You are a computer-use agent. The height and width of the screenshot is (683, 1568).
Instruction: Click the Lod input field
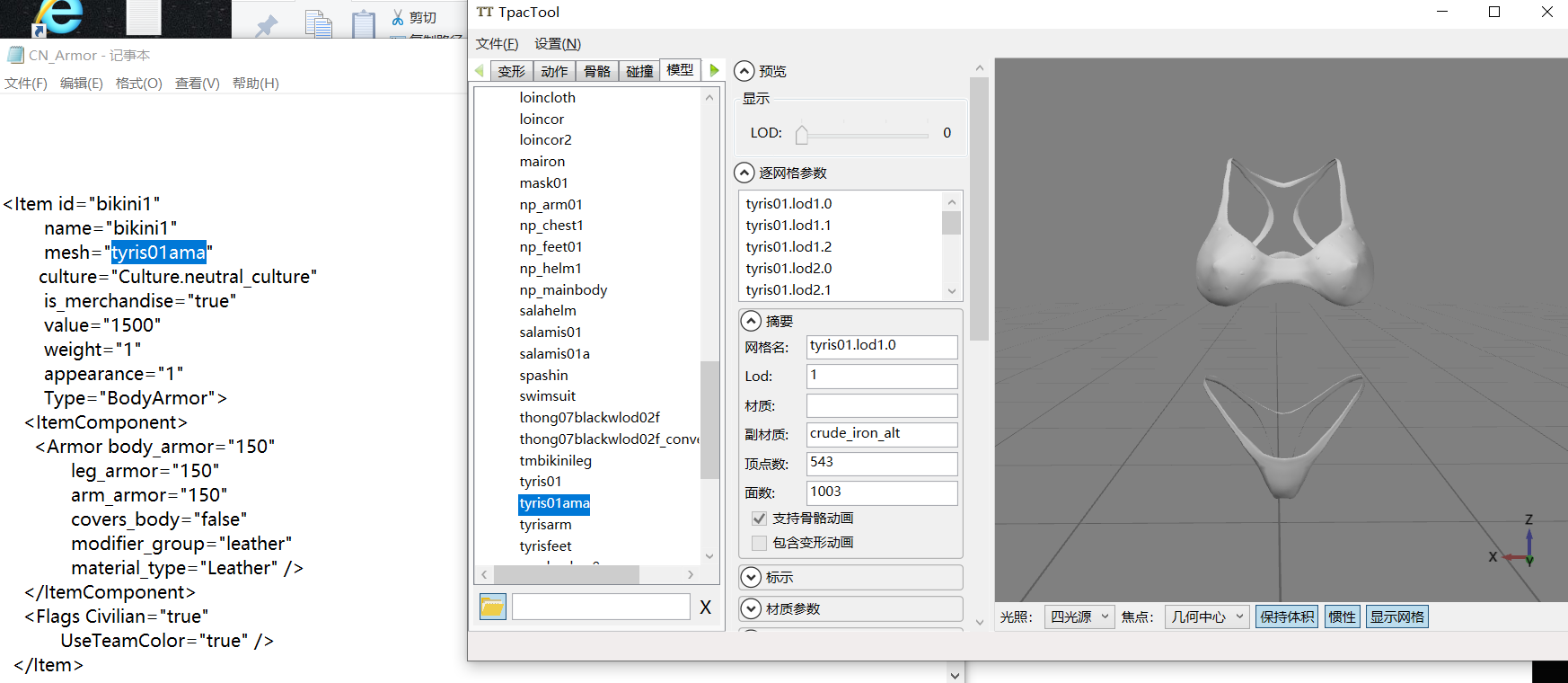tap(882, 376)
